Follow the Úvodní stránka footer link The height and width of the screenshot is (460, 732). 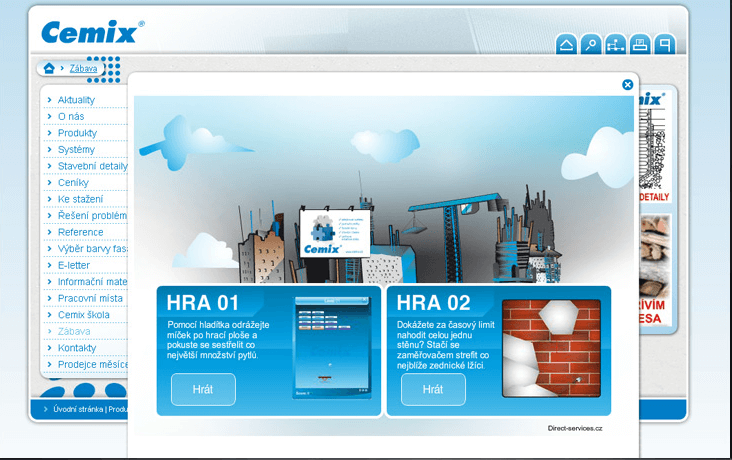pyautogui.click(x=78, y=409)
